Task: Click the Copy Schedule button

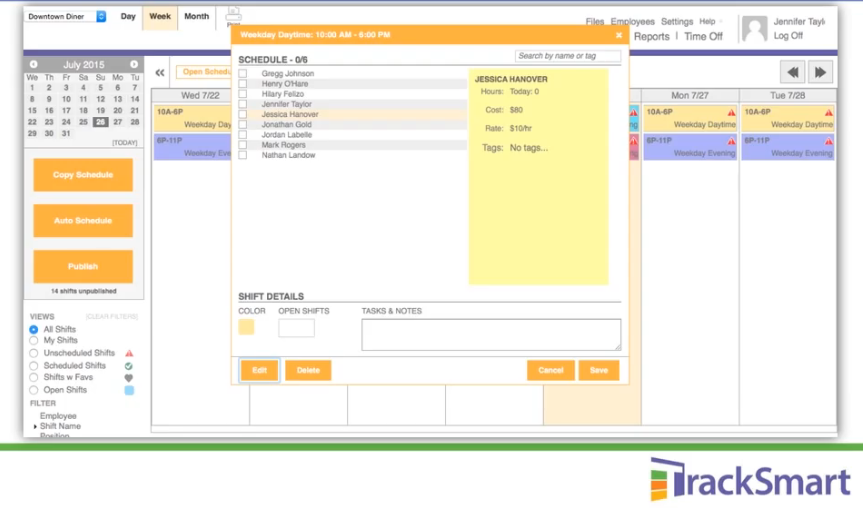Action: pos(83,175)
